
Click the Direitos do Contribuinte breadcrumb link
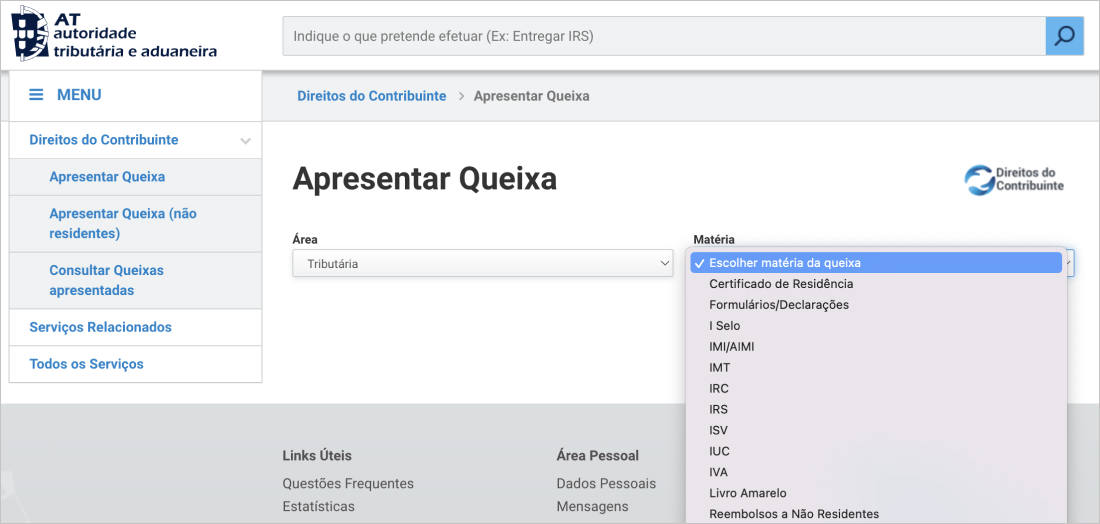pos(371,96)
